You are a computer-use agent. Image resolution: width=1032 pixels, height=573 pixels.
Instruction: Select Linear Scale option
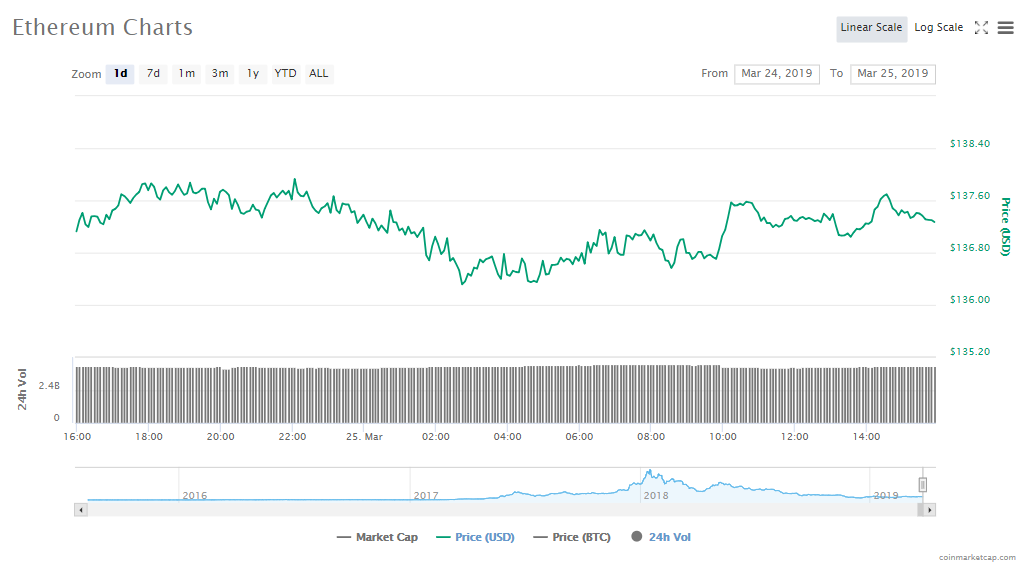click(871, 28)
